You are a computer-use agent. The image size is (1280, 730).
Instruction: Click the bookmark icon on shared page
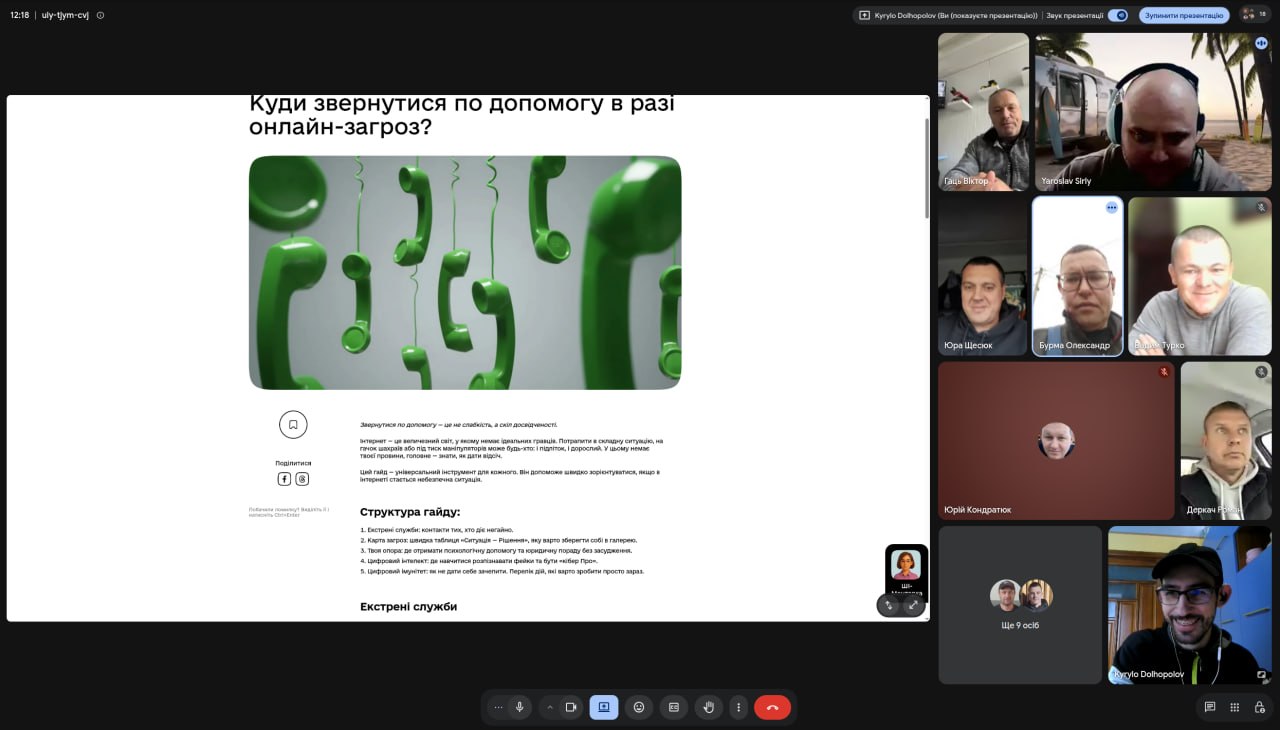(x=293, y=424)
